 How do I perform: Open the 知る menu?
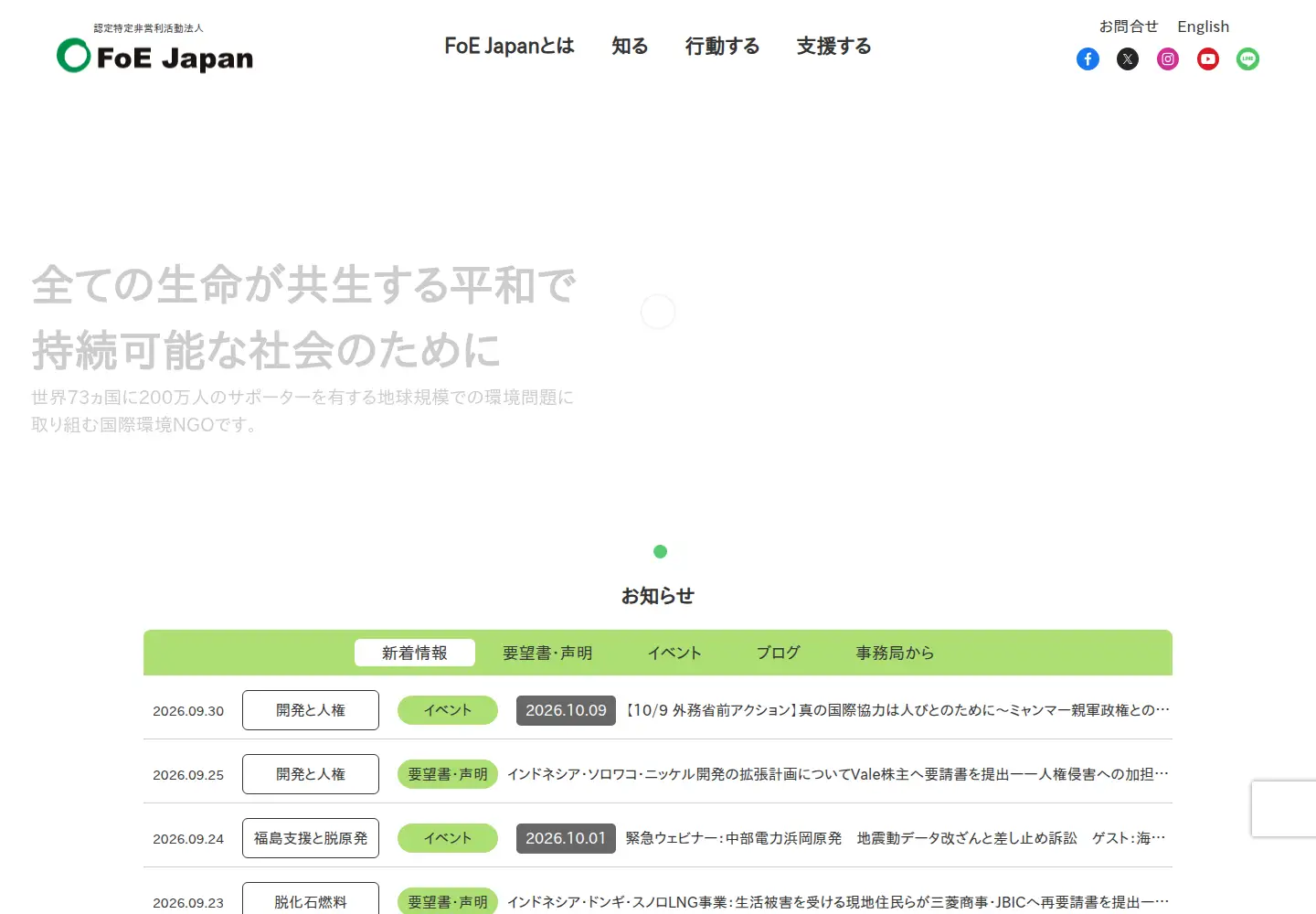point(630,46)
